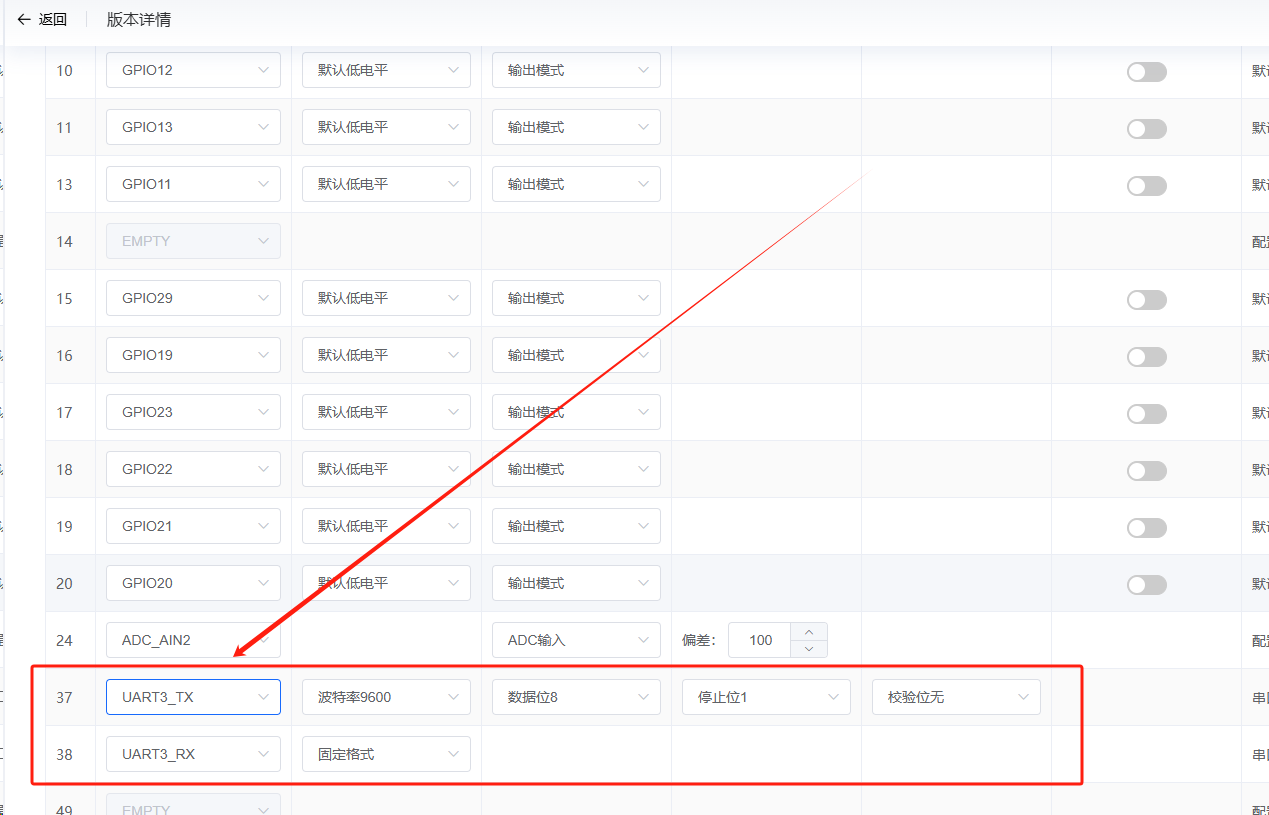Click the back arrow icon labeled 返回
The height and width of the screenshot is (815, 1269).
(24, 20)
